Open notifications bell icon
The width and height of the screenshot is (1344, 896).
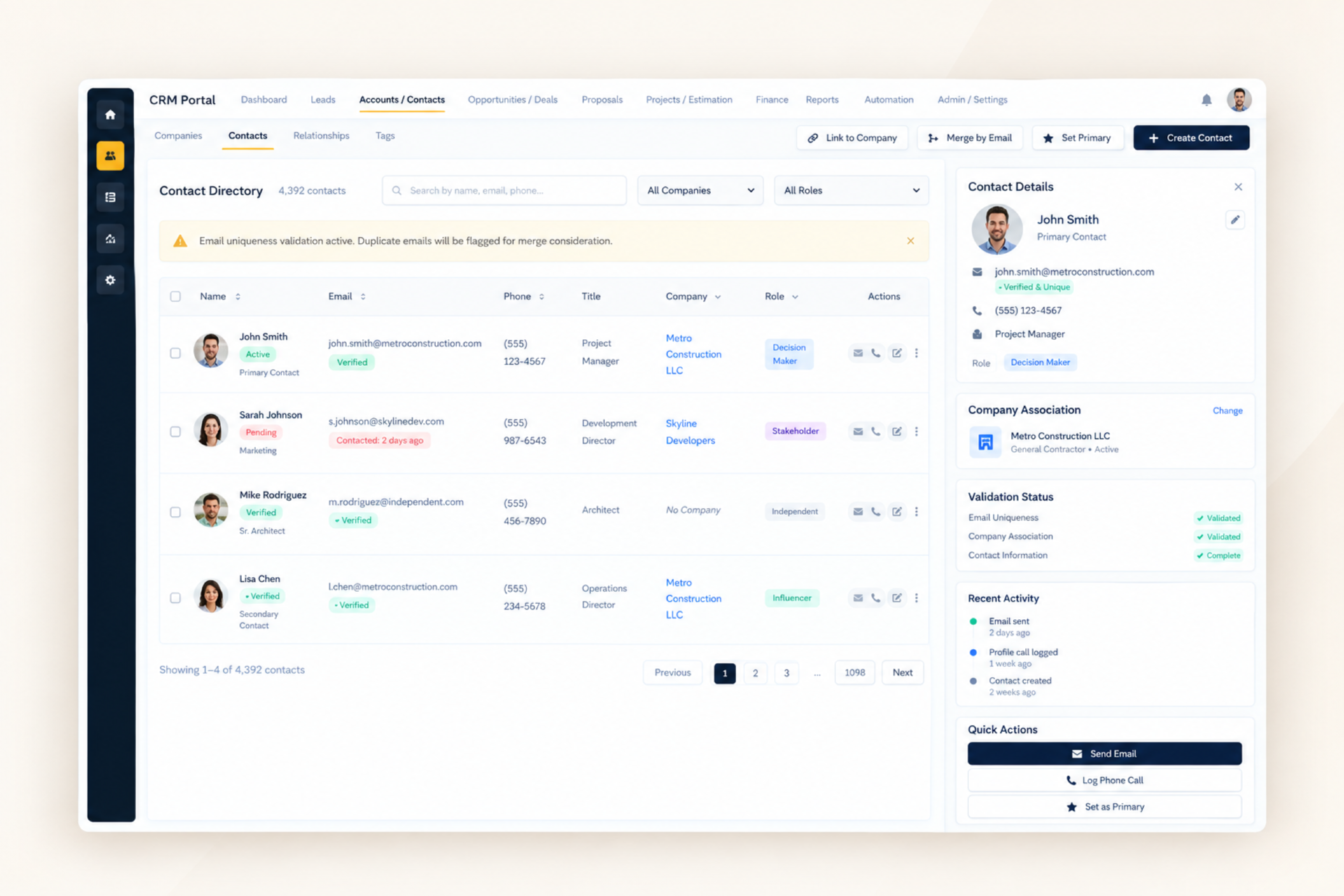(x=1206, y=100)
